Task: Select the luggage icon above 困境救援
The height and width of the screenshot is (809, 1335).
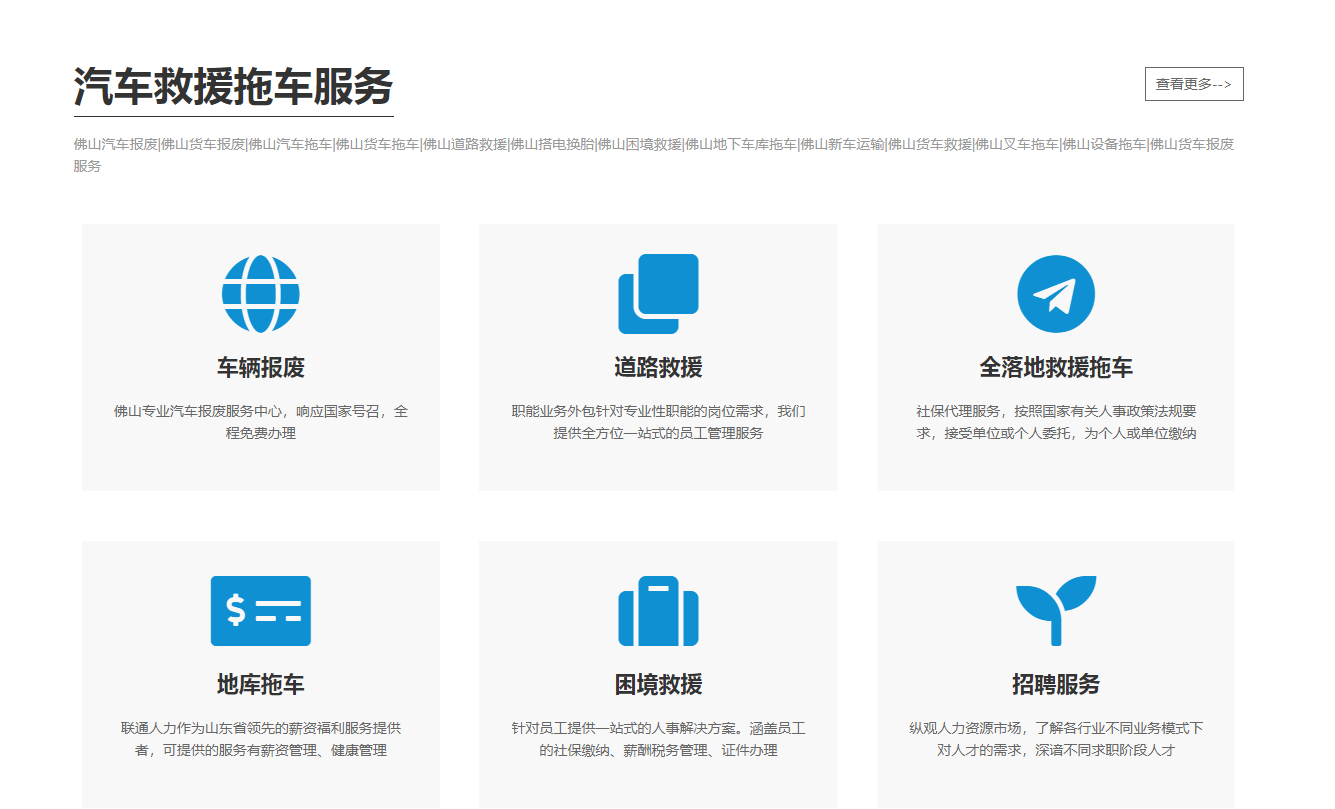Action: click(657, 610)
